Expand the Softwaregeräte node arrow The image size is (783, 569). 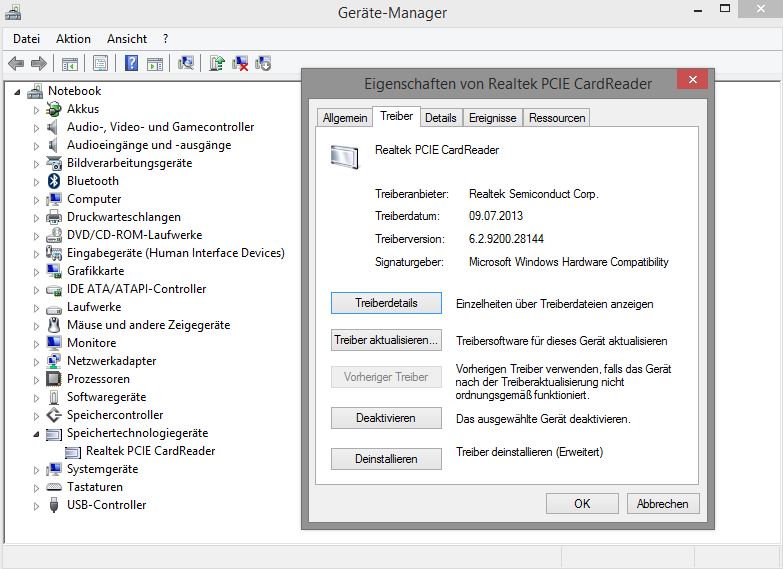pos(36,398)
